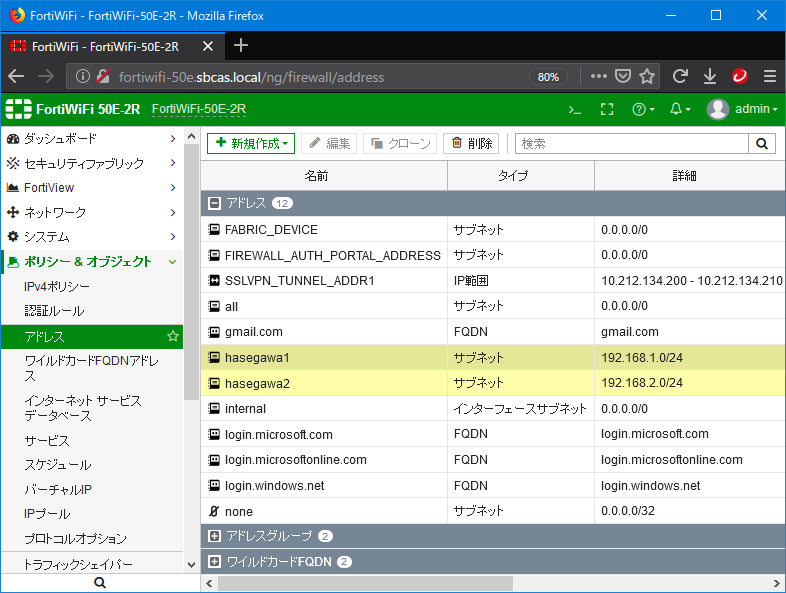
Task: Reload the page in Firefox
Action: pyautogui.click(x=680, y=76)
